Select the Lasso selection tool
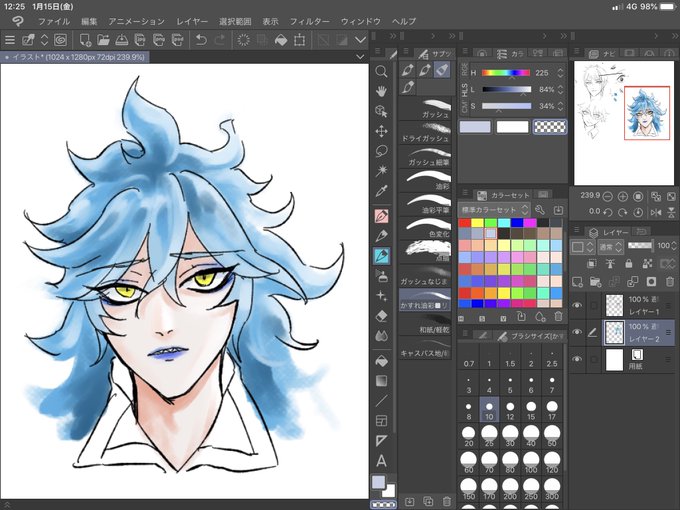This screenshot has height=510, width=680. (381, 151)
